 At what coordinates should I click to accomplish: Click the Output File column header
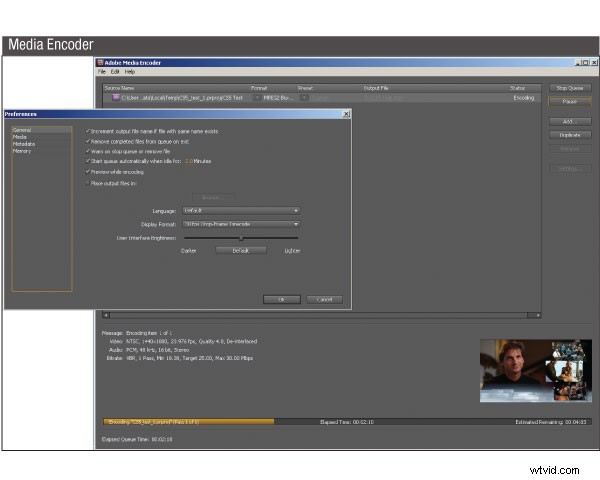tap(376, 88)
